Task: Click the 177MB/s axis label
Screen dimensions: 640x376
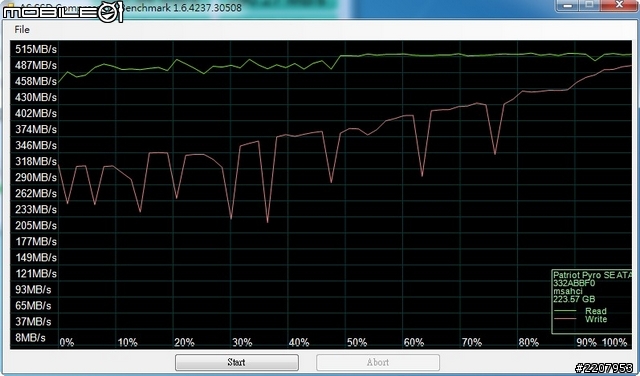Action: pos(36,241)
